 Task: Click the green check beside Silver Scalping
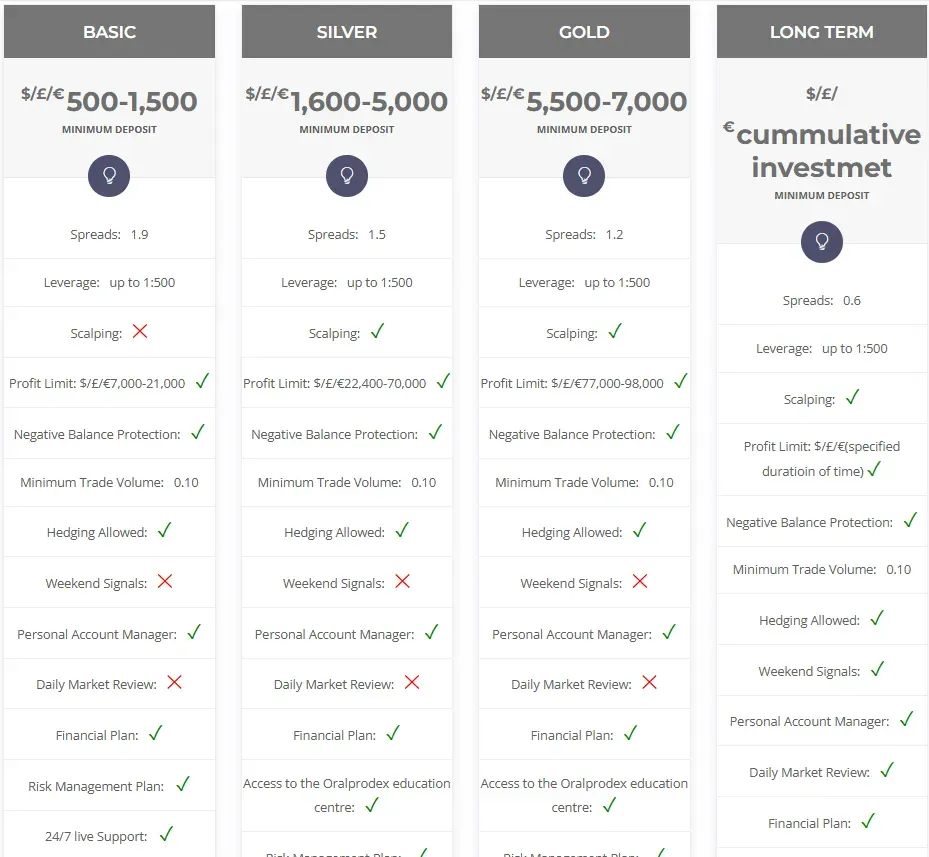point(377,331)
